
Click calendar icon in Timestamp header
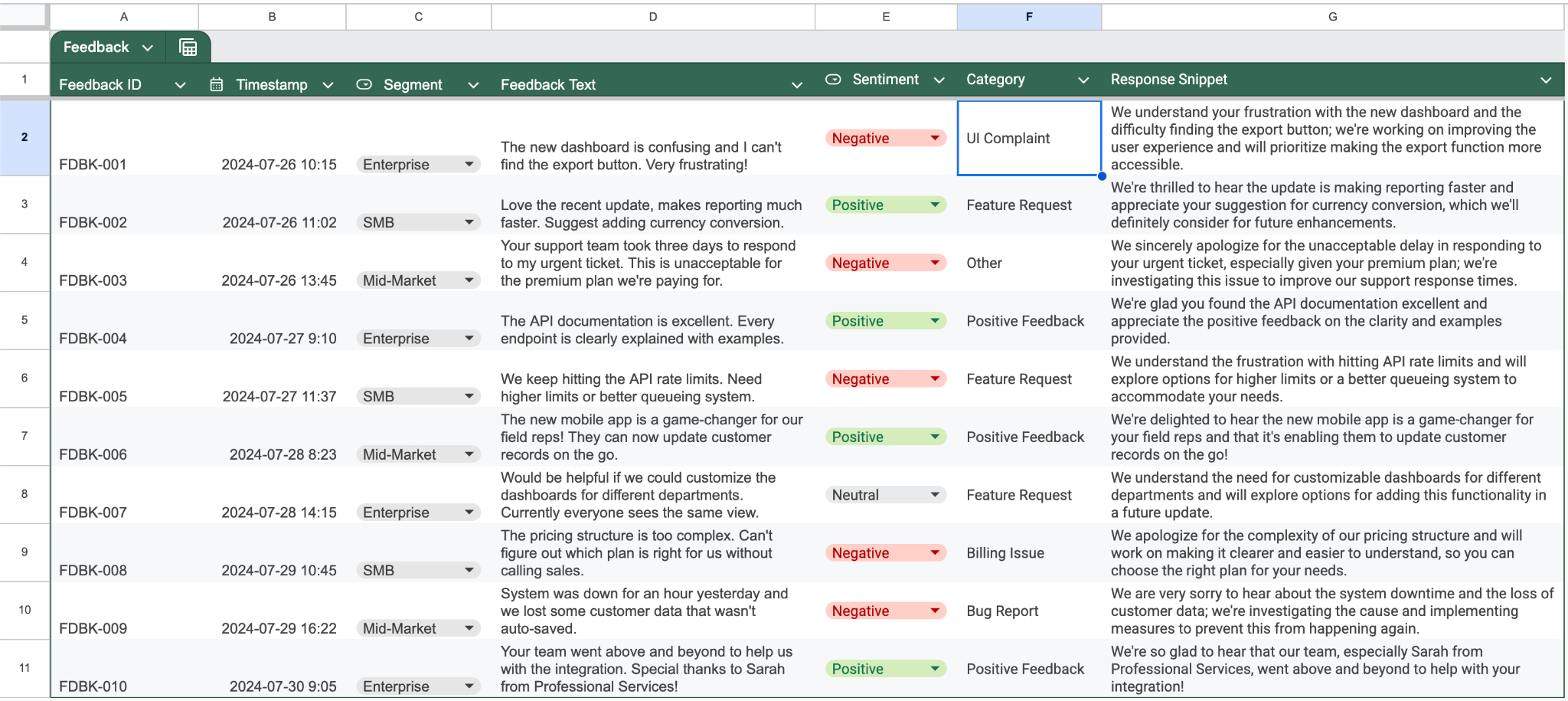coord(217,85)
